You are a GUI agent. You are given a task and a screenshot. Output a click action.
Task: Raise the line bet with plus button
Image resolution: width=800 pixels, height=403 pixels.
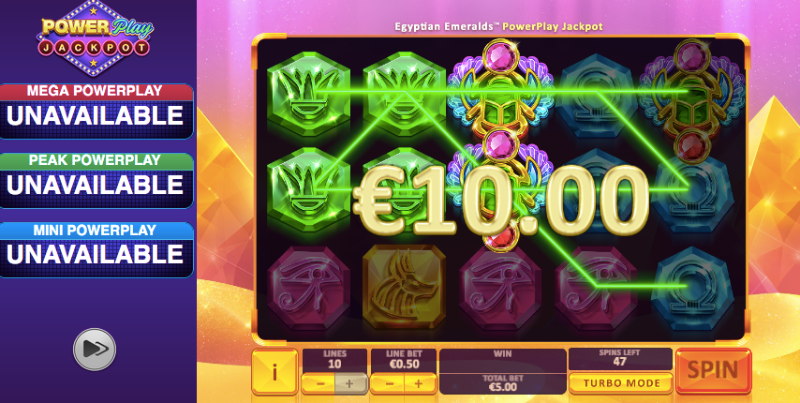tap(420, 384)
